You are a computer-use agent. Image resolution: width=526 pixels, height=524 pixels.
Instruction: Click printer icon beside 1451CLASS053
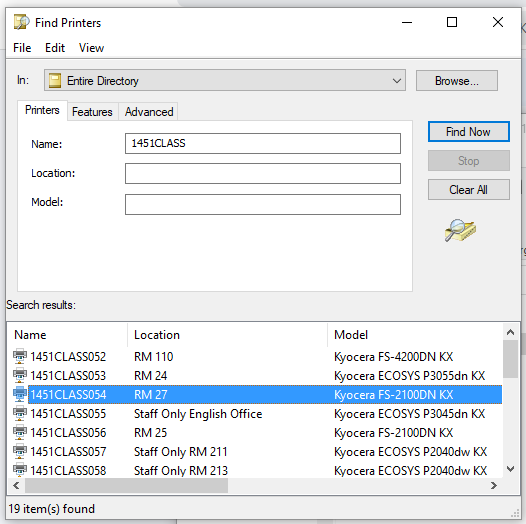[20, 375]
